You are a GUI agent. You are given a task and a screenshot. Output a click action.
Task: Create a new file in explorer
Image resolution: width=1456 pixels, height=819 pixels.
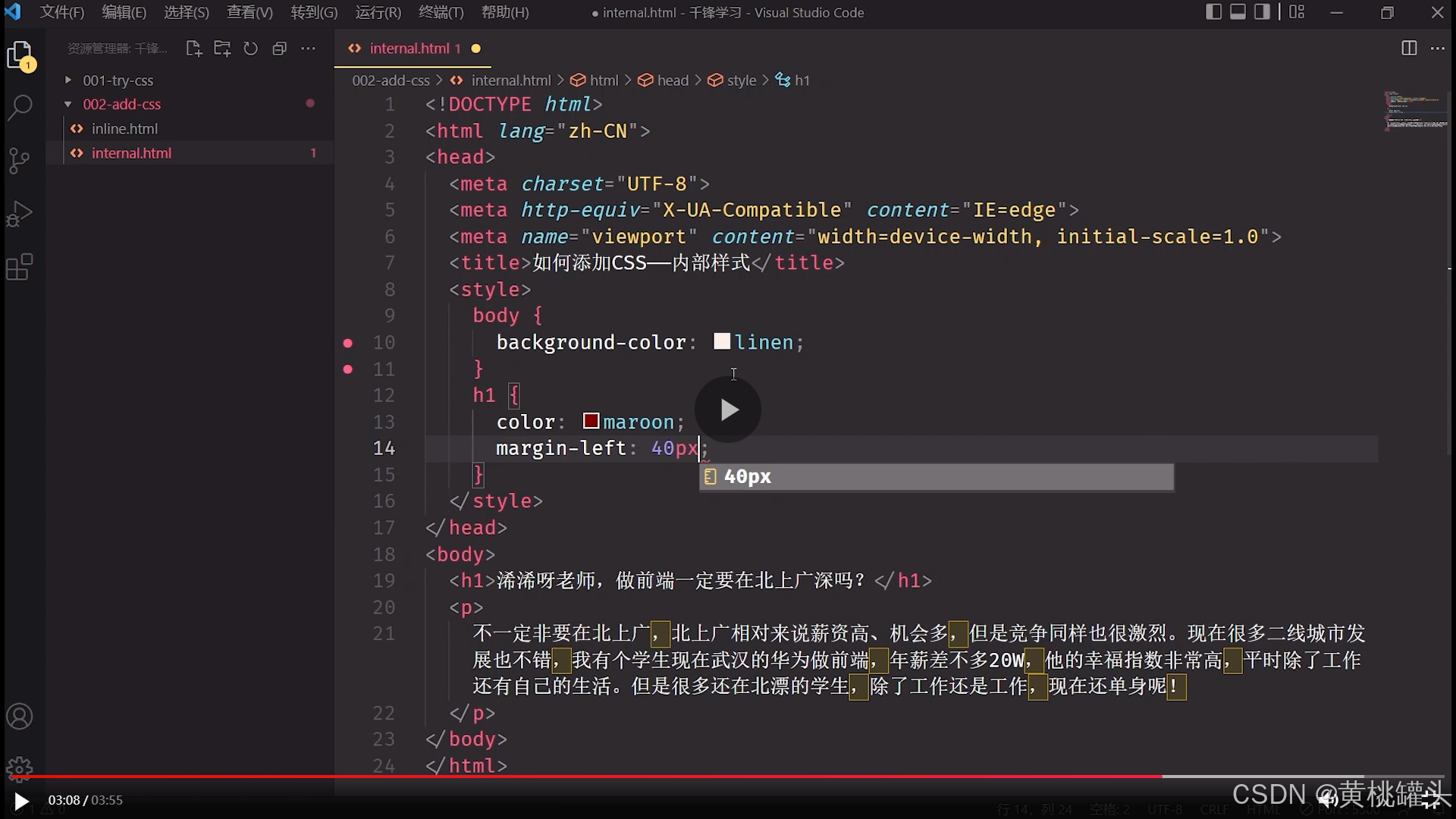(193, 49)
